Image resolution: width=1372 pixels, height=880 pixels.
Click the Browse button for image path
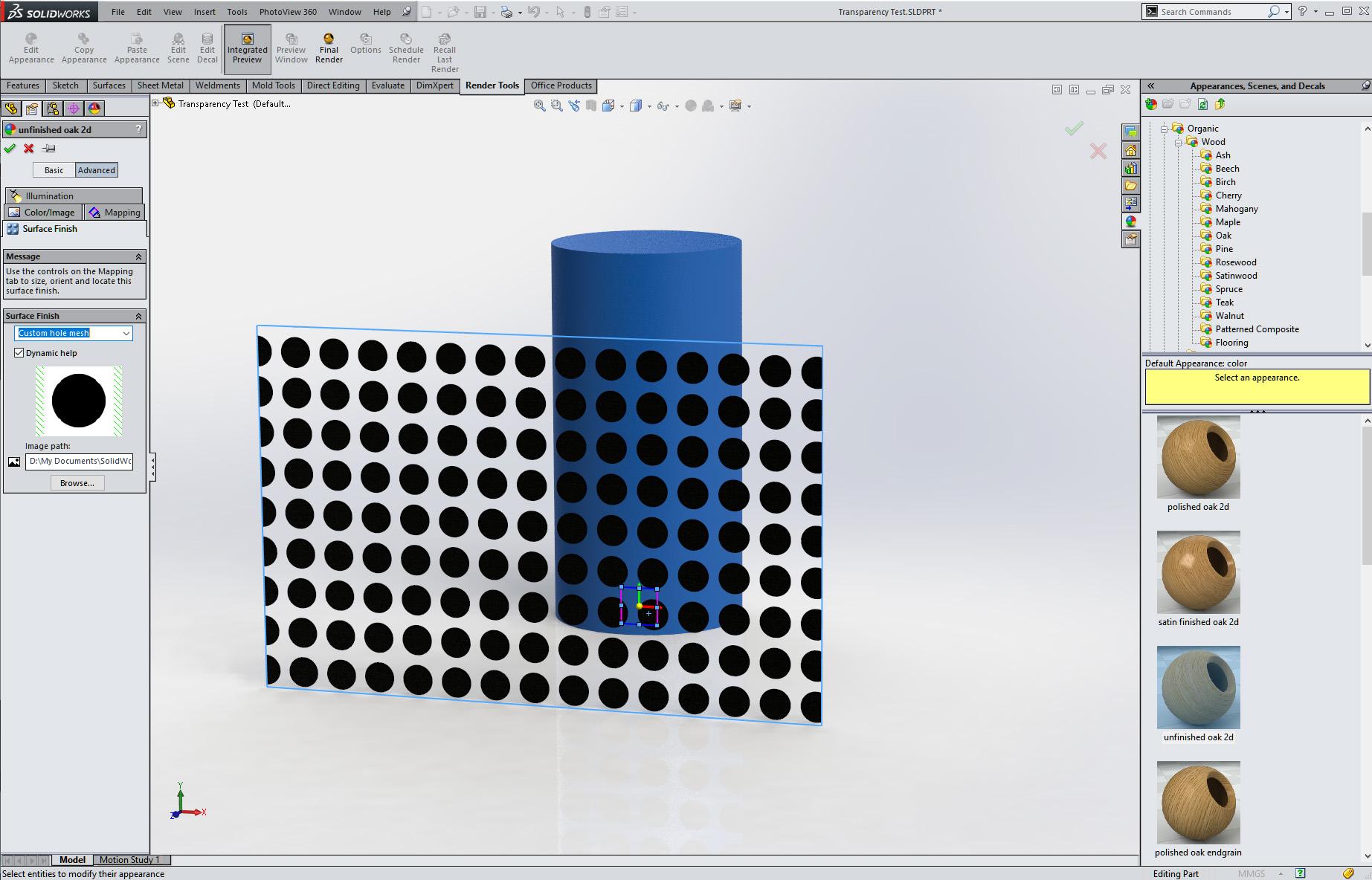(77, 482)
